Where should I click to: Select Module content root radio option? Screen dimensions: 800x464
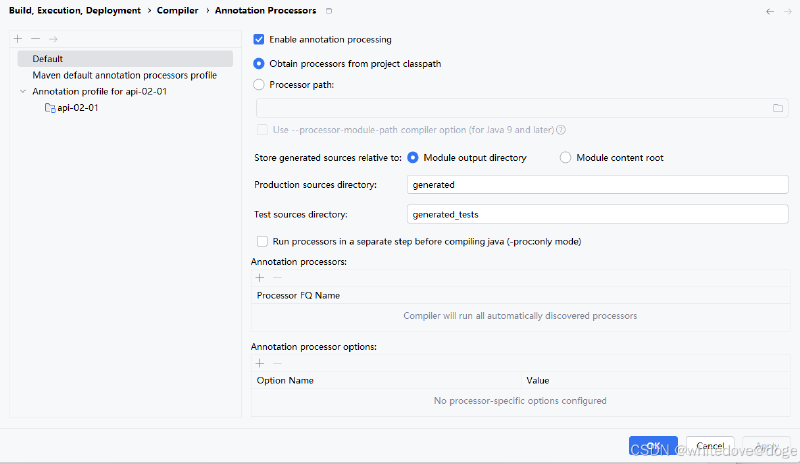point(565,158)
